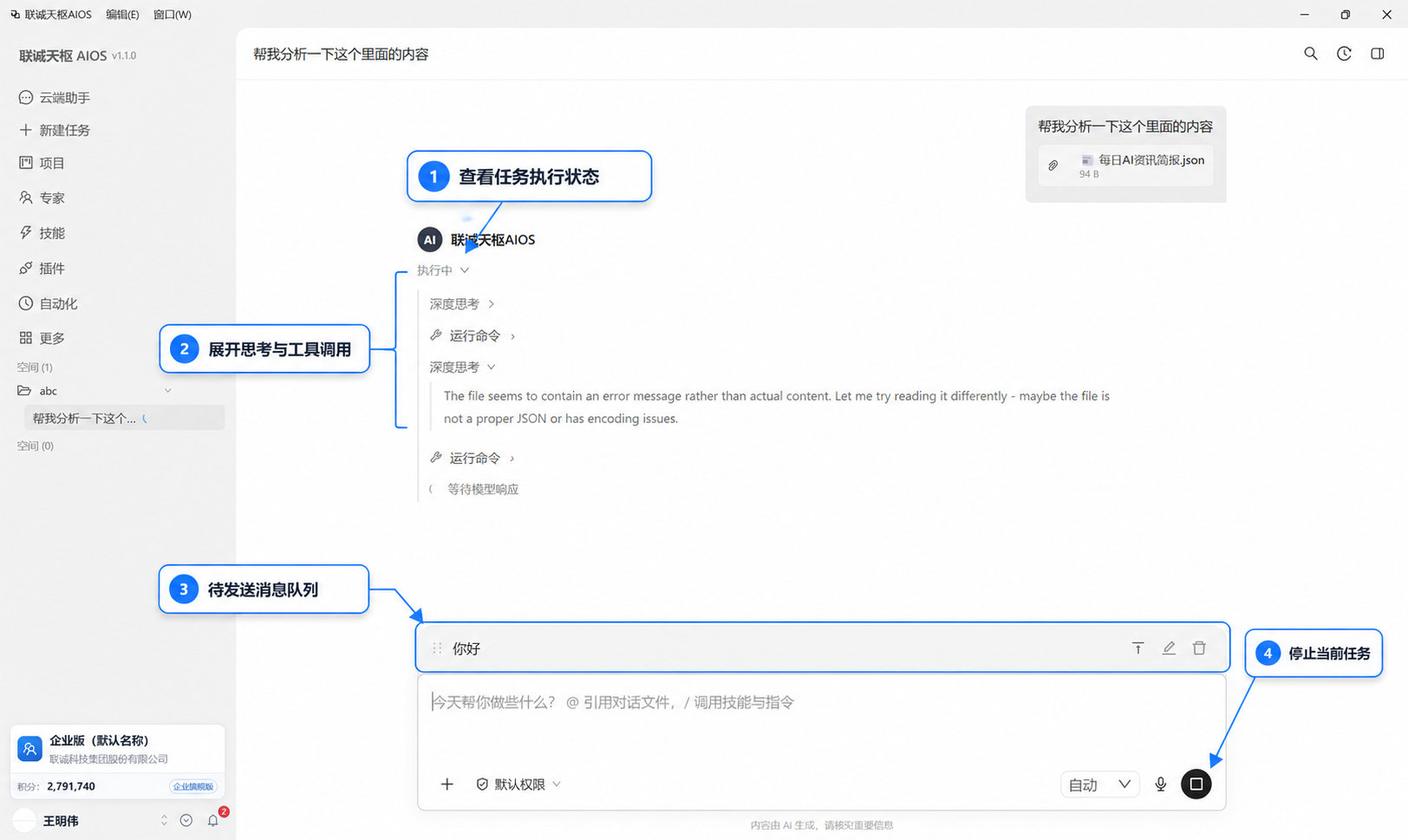Click the 积分 2,791,740 balance
Screen dimensions: 1408x840
pos(56,786)
